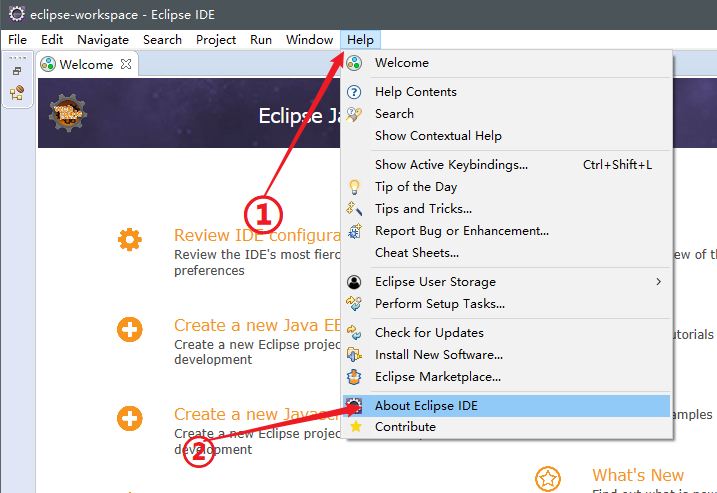
Task: Expand the Eclipse User Storage submenu arrow
Action: (658, 282)
